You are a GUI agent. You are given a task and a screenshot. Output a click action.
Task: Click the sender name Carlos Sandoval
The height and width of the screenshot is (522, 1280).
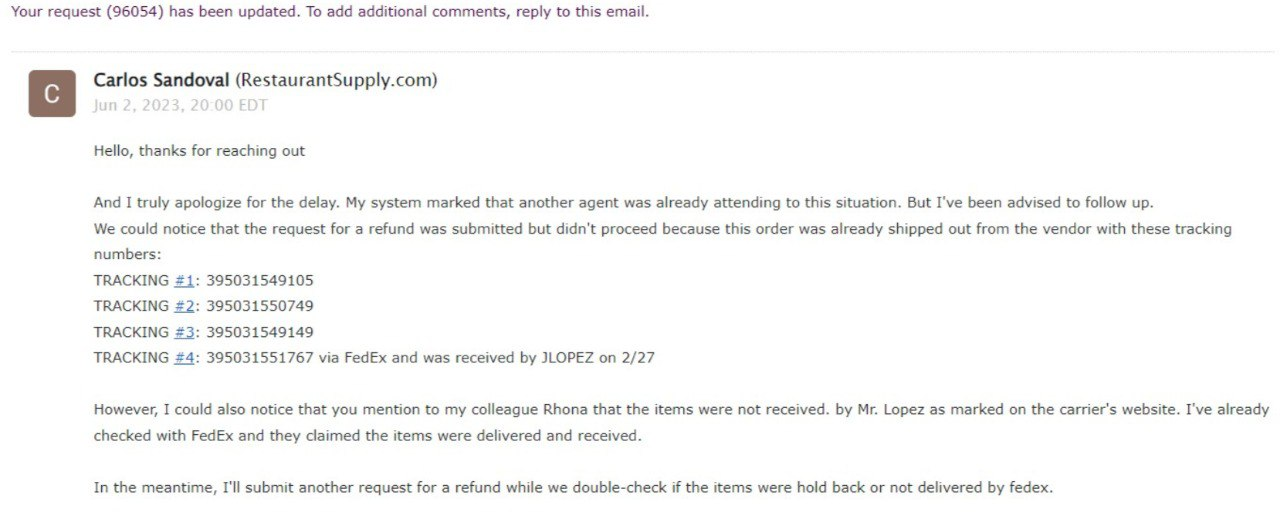[162, 80]
